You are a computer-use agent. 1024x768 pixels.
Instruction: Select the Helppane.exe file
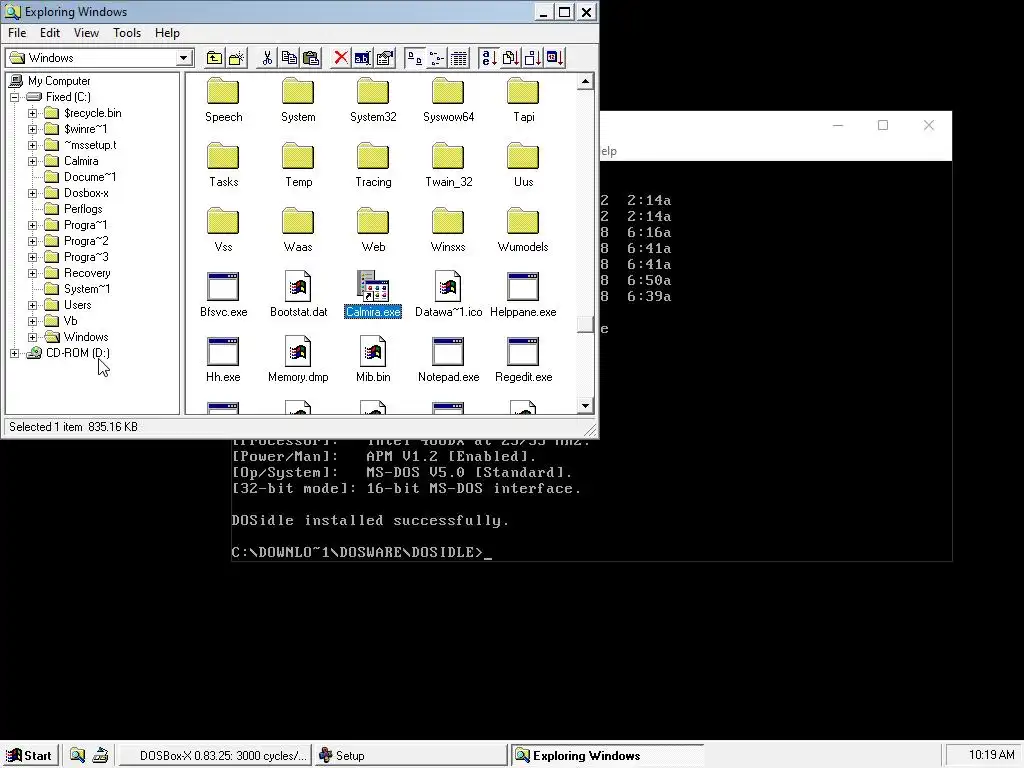click(523, 295)
